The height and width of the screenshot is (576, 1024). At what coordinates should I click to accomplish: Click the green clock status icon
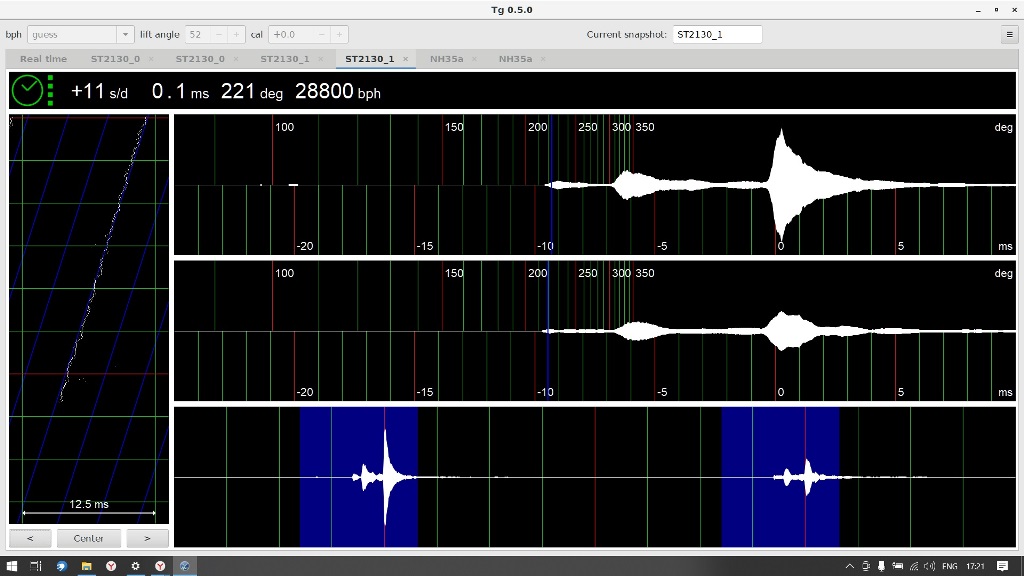point(28,91)
